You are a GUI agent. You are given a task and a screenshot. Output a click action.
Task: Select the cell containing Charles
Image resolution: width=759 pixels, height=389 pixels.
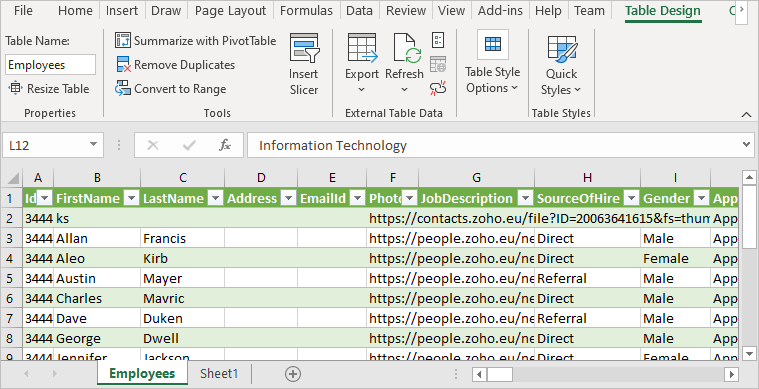click(97, 299)
